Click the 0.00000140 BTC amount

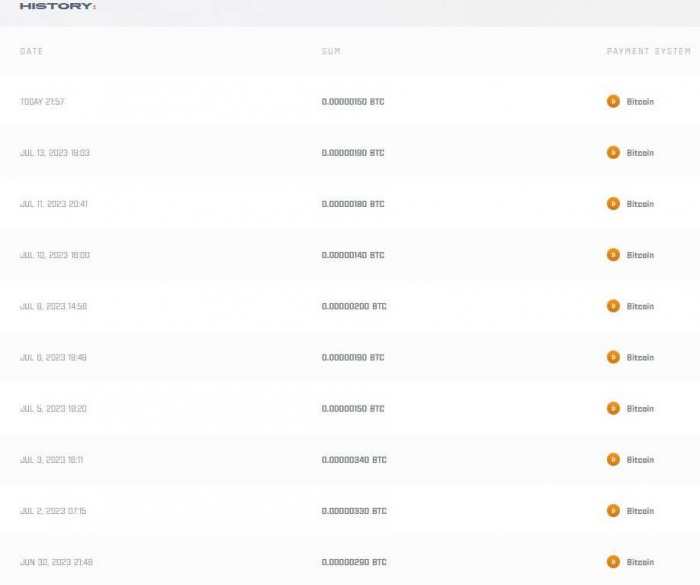tap(353, 255)
